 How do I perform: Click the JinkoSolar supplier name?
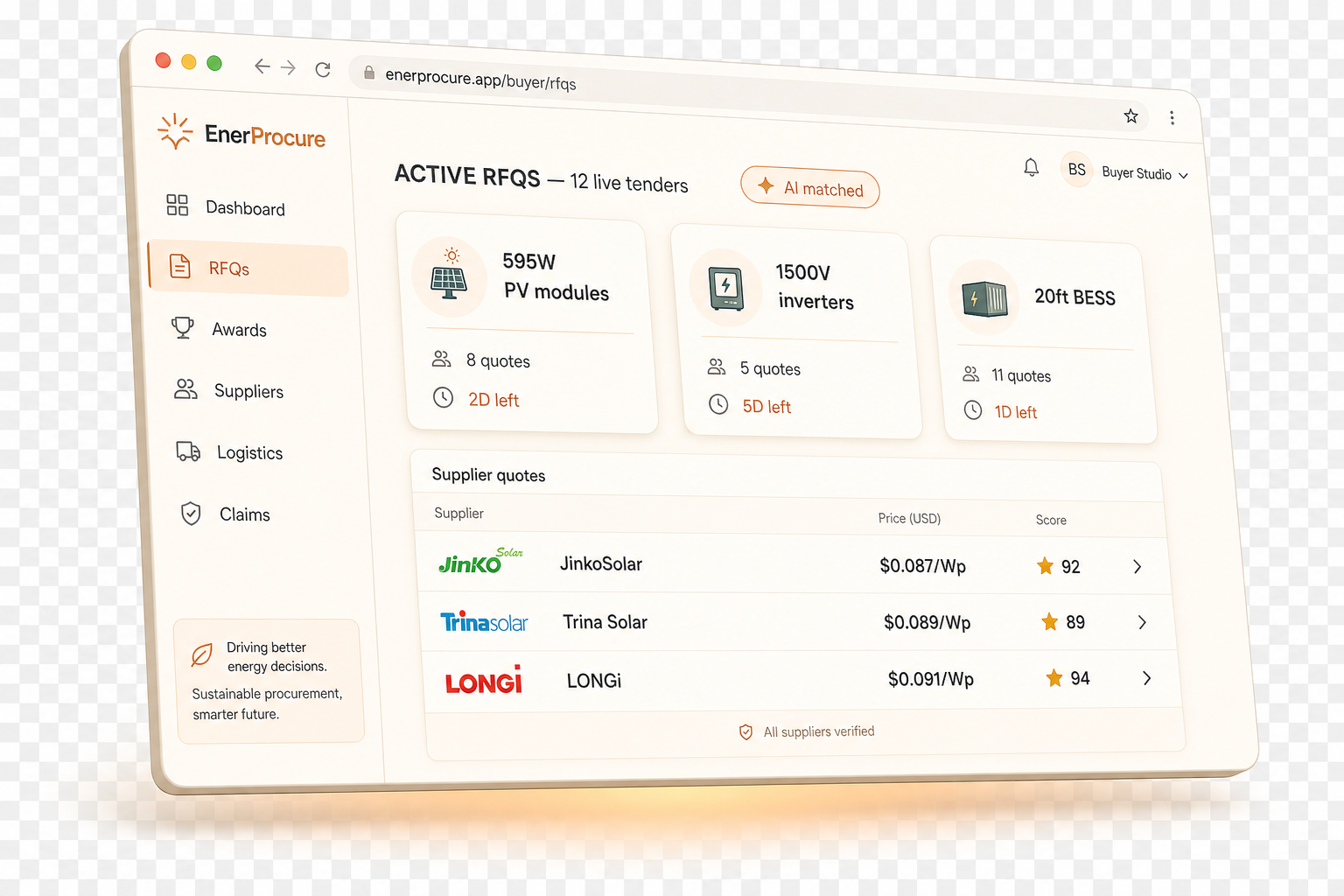(x=601, y=564)
